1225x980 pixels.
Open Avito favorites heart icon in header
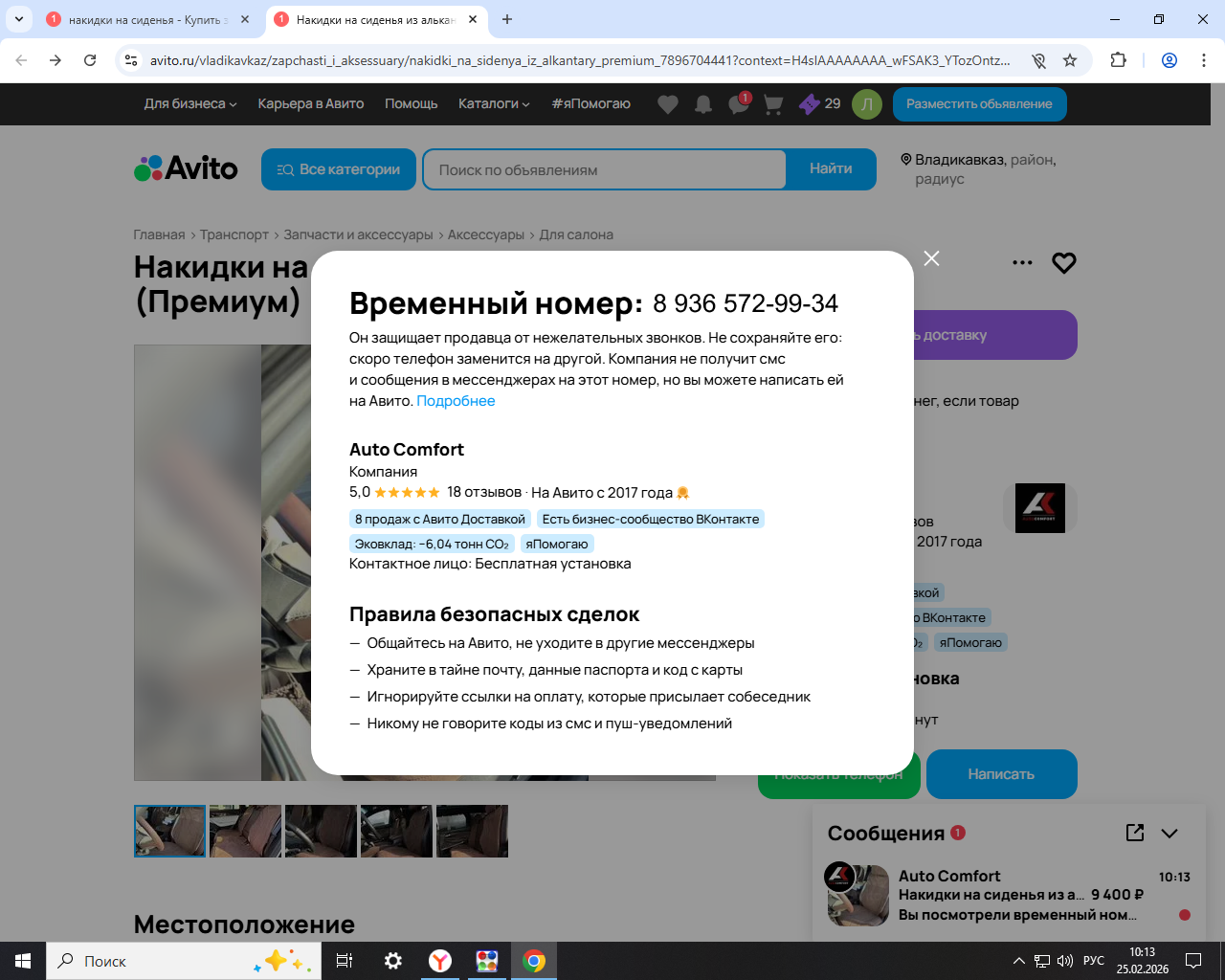click(668, 104)
